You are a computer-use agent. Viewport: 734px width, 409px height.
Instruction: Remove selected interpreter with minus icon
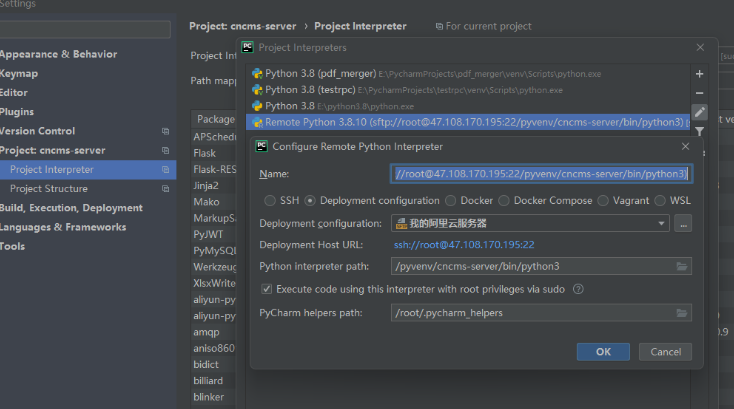[x=699, y=93]
